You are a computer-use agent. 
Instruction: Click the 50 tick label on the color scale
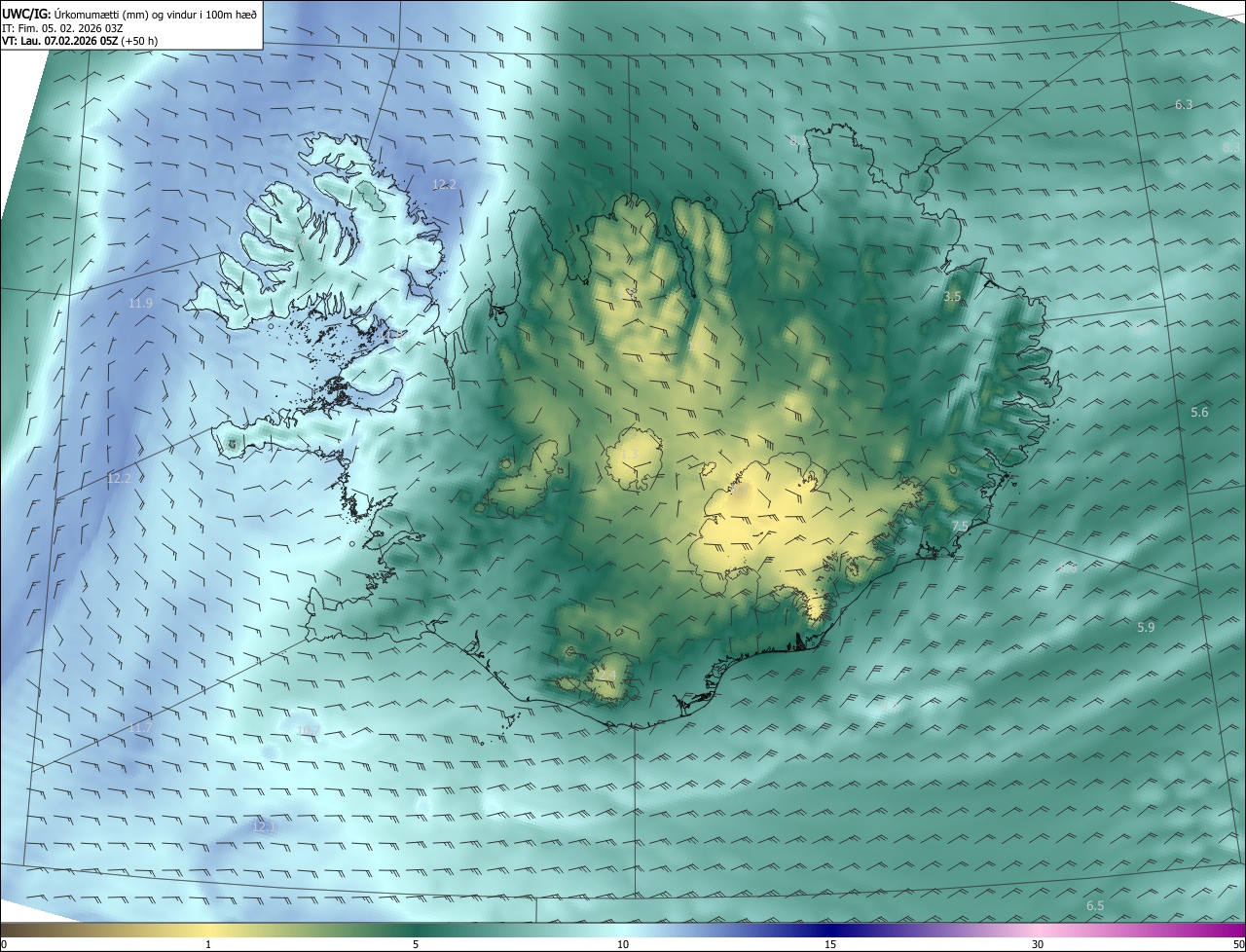pyautogui.click(x=1238, y=944)
